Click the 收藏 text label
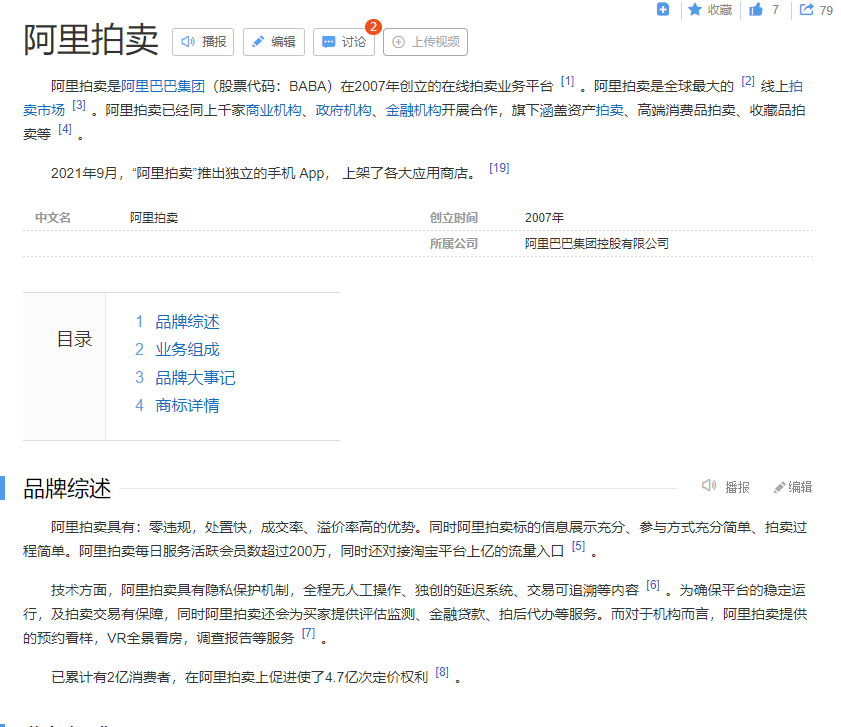 (x=720, y=10)
